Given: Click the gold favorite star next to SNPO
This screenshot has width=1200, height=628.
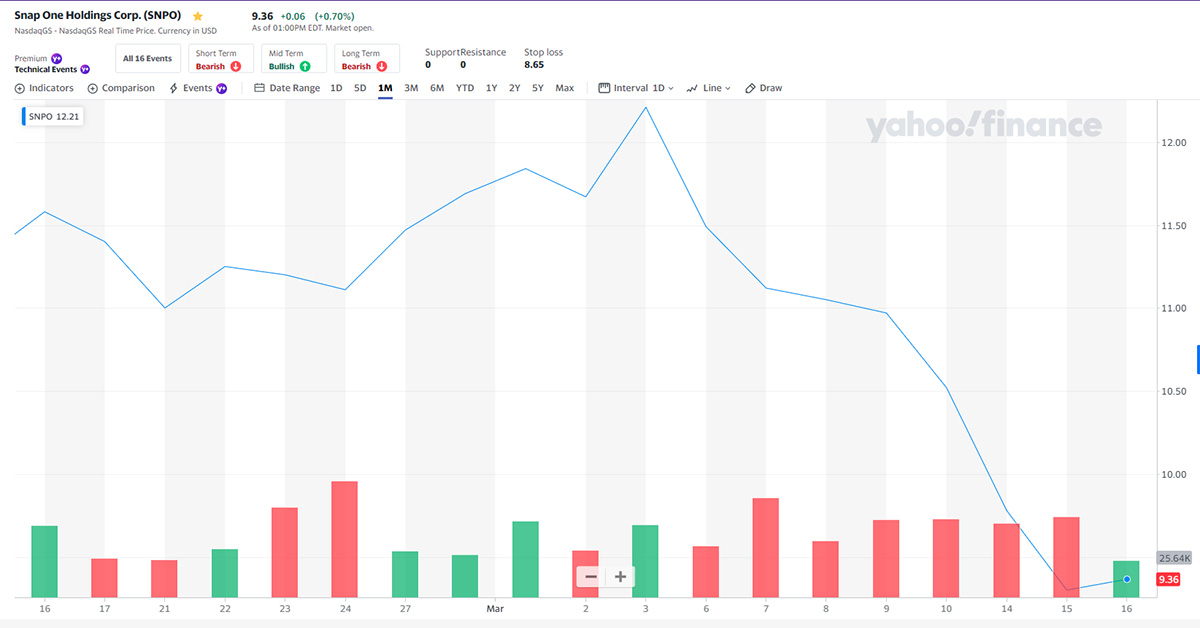Looking at the screenshot, I should pyautogui.click(x=198, y=17).
